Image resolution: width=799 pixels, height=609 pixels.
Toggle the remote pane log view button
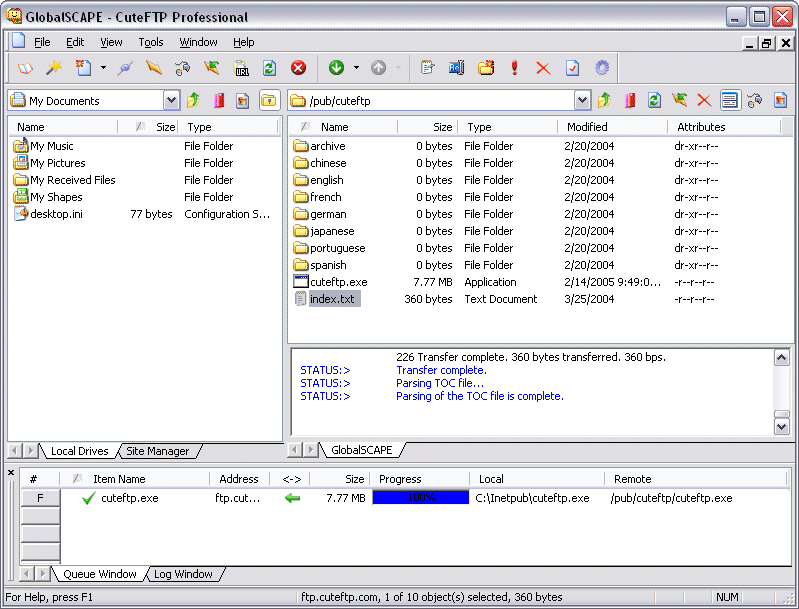(x=730, y=100)
